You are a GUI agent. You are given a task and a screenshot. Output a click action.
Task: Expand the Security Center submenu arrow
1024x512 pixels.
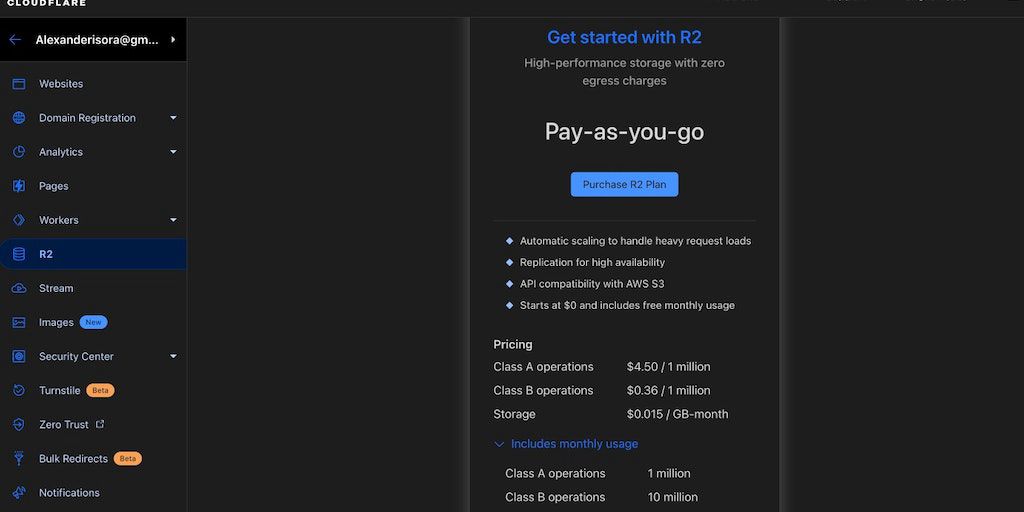click(173, 356)
